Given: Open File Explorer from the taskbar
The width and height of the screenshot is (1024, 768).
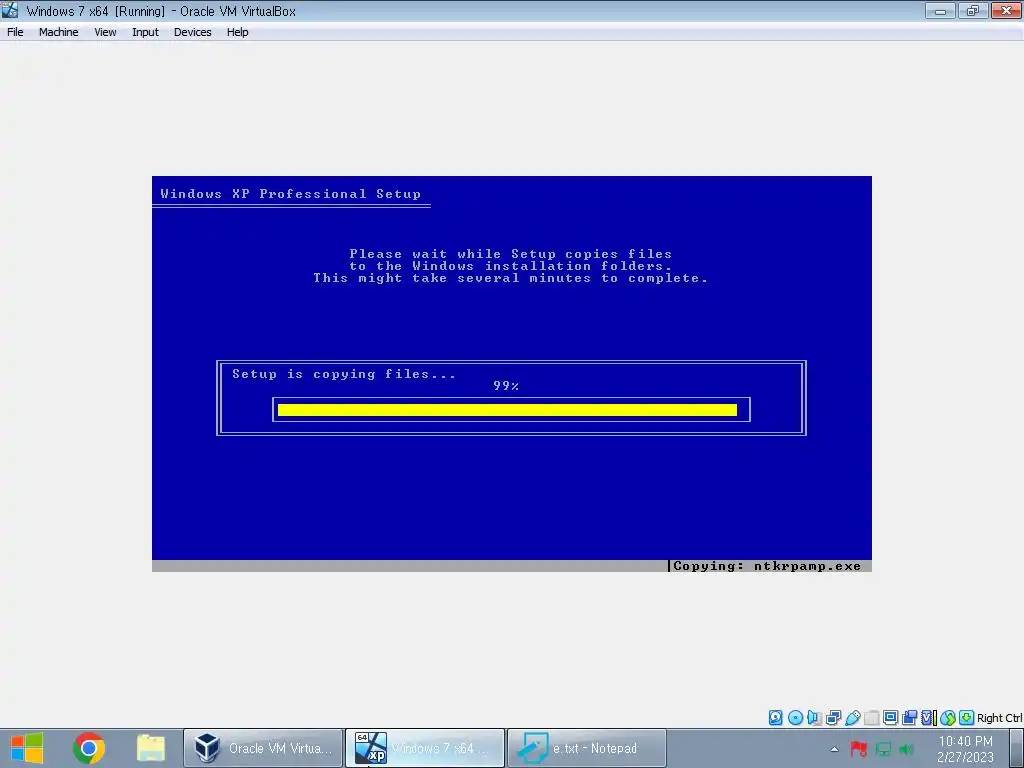Looking at the screenshot, I should (151, 748).
